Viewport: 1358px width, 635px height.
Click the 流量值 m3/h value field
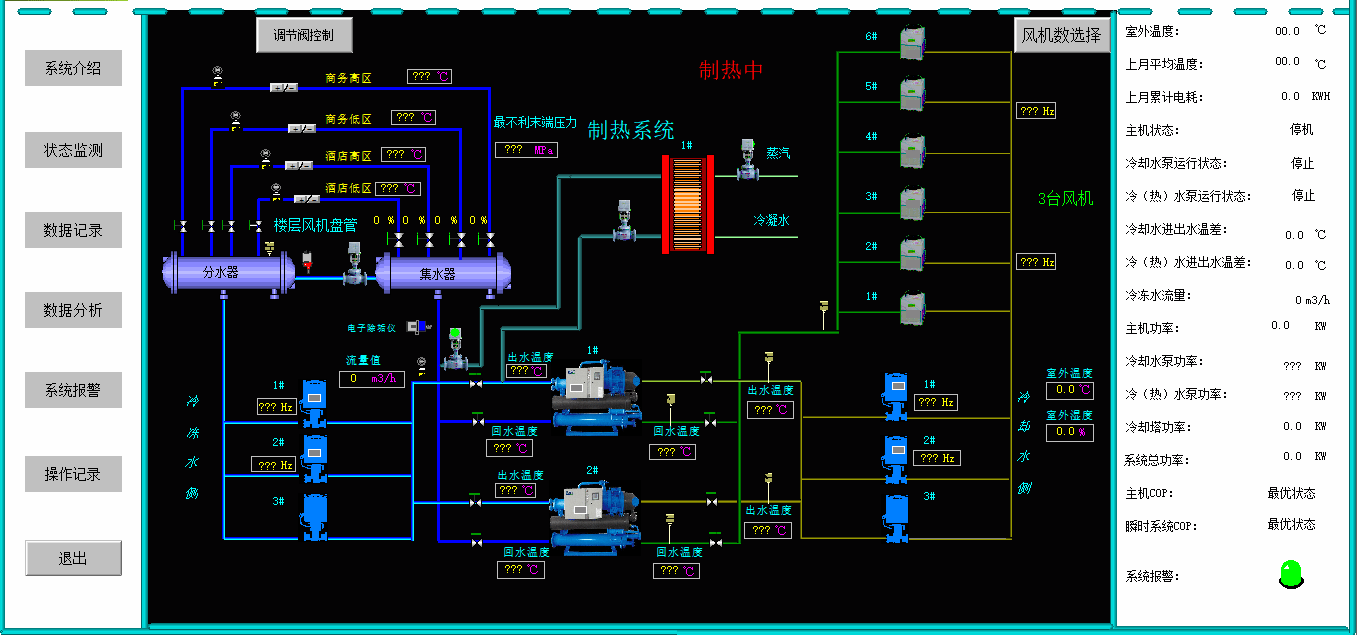point(374,379)
